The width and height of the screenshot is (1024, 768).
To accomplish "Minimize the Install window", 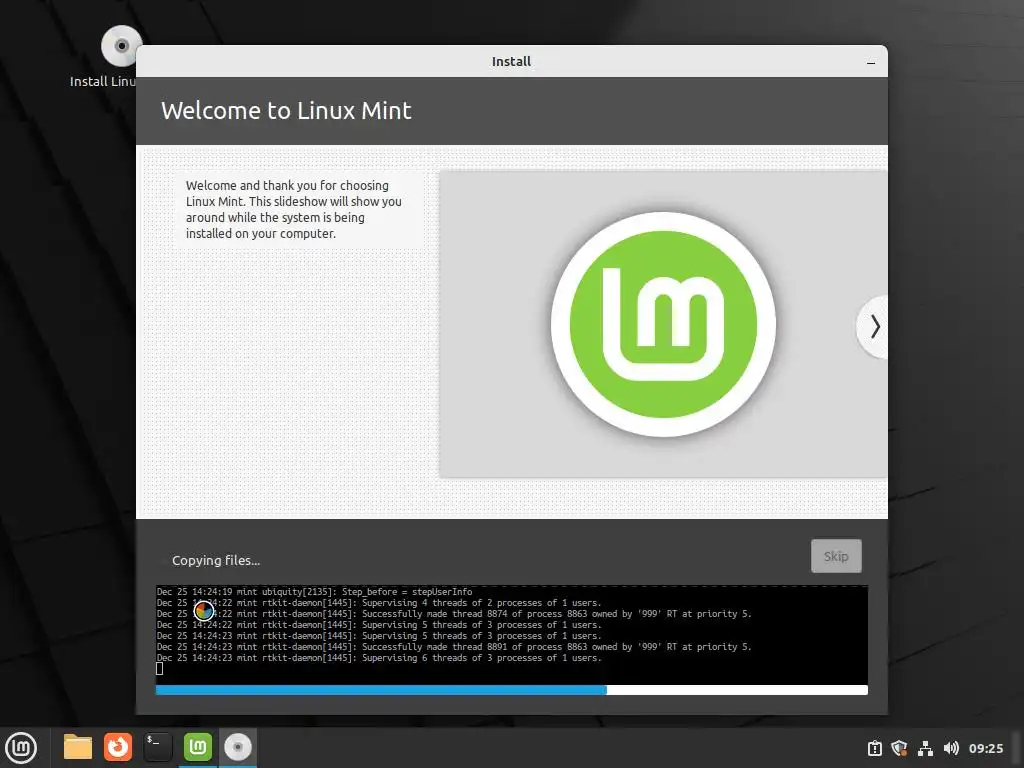I will point(871,63).
